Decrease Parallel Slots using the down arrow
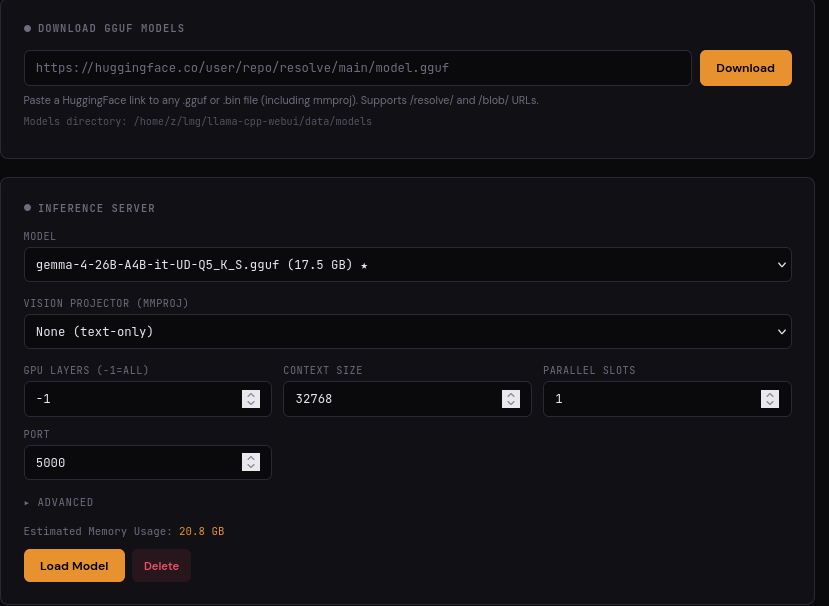The height and width of the screenshot is (606, 829). coord(770,403)
